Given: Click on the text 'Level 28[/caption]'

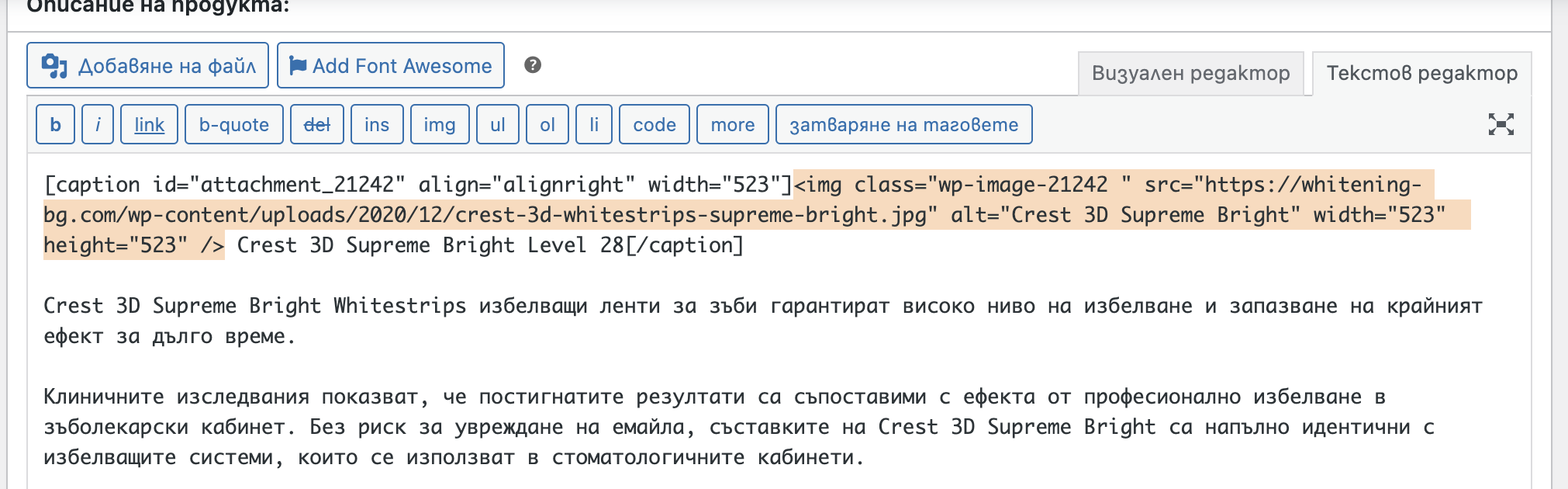Looking at the screenshot, I should point(635,245).
